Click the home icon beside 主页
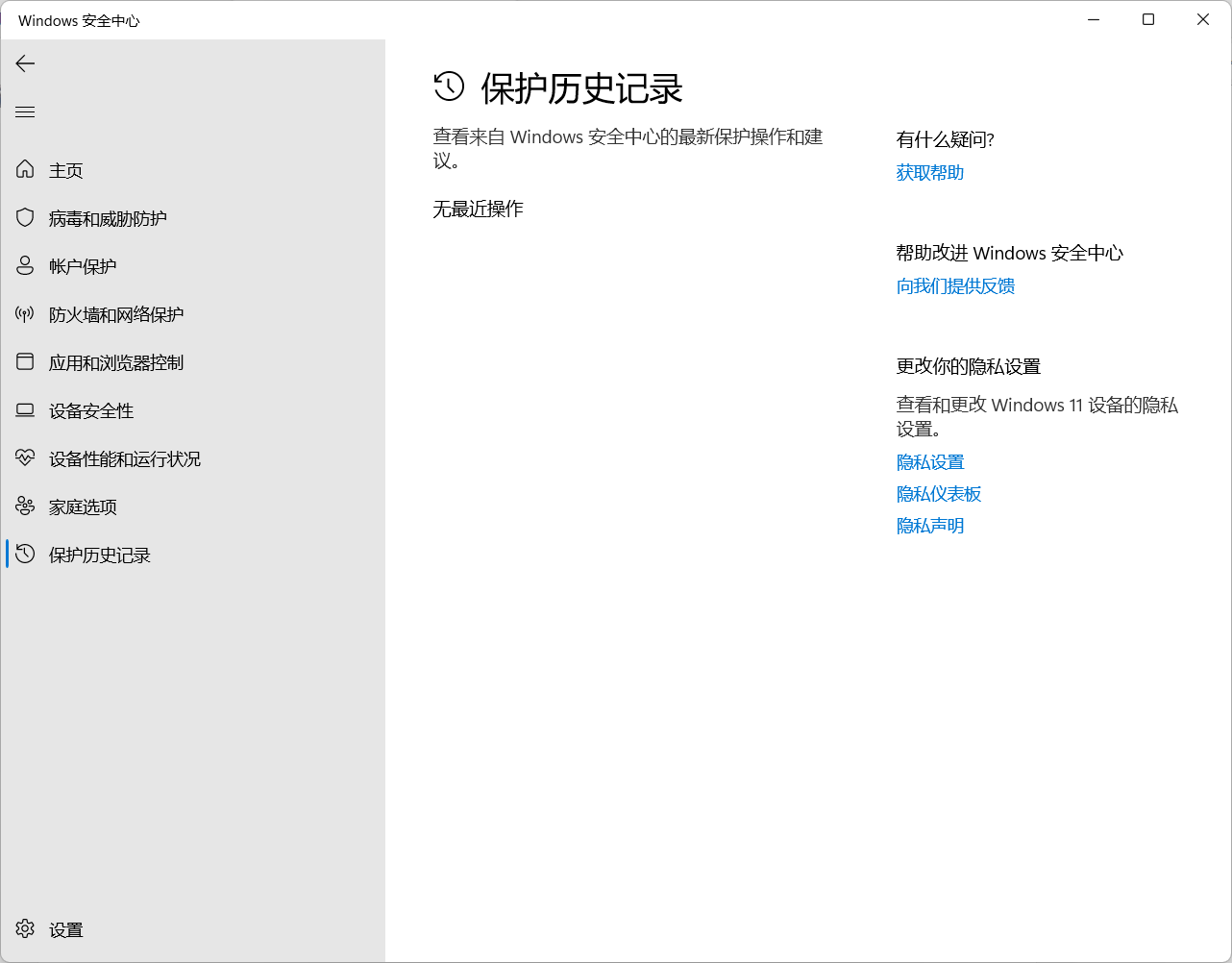The image size is (1232, 963). tap(25, 170)
